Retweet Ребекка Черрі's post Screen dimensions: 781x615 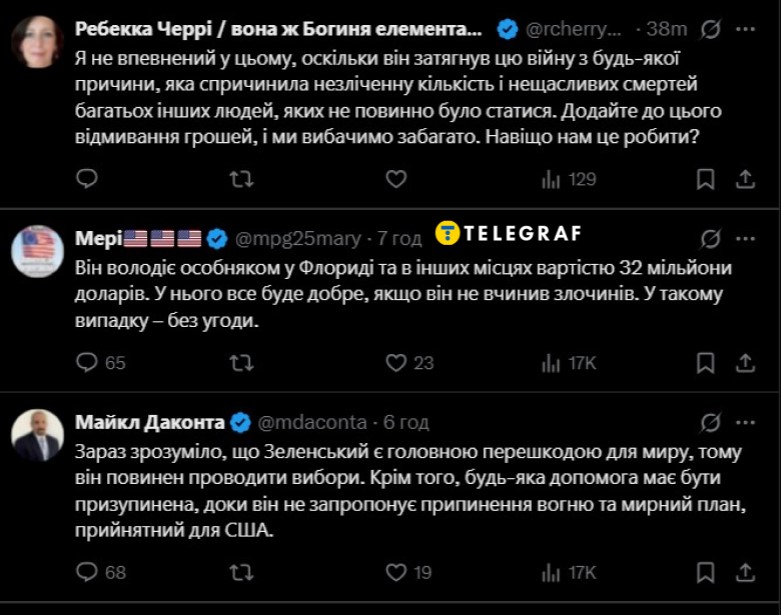[241, 179]
